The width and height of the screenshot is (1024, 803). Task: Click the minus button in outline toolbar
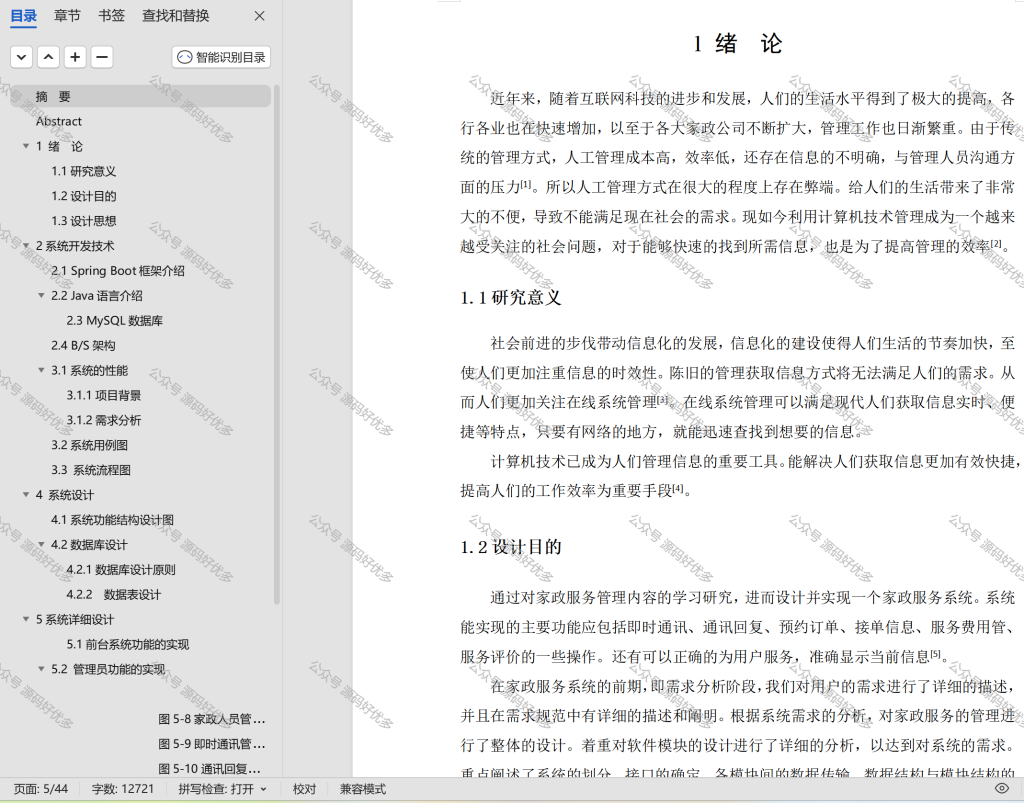point(102,57)
